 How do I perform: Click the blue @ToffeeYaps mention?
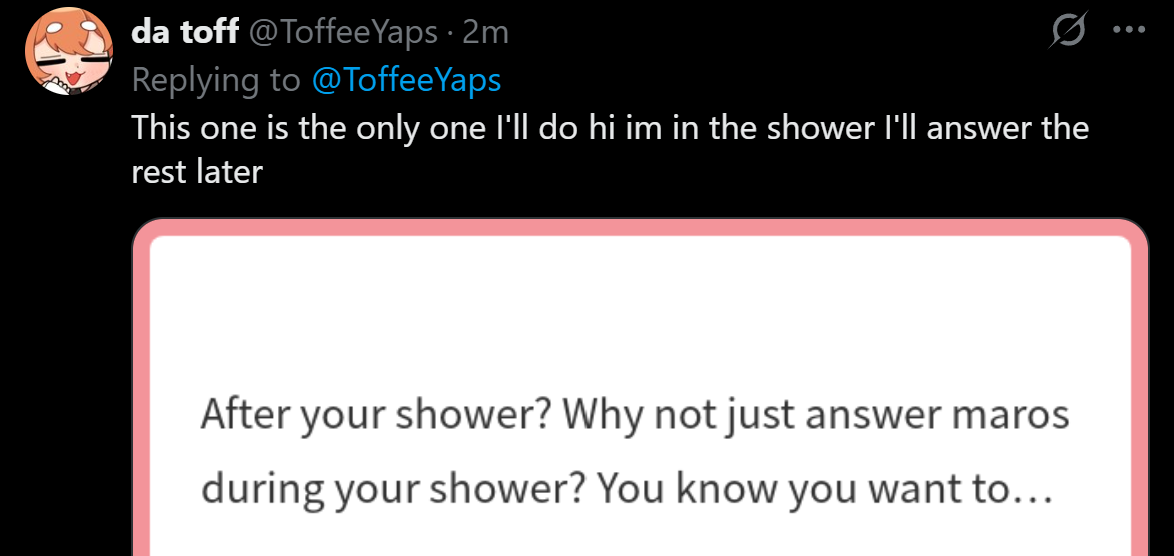tap(406, 80)
